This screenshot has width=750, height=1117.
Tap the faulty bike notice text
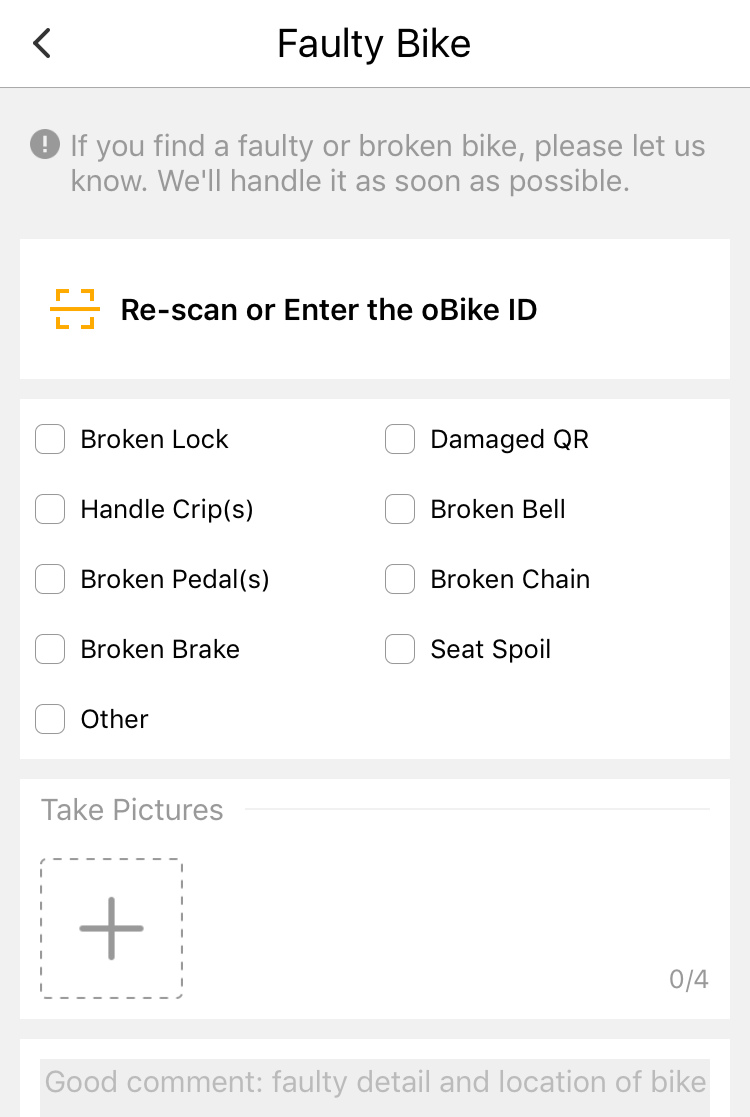(387, 164)
